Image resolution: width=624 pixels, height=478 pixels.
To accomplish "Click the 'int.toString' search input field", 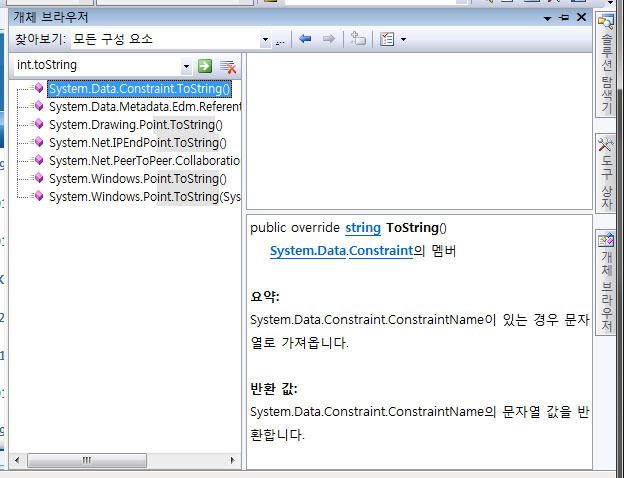I will point(98,65).
